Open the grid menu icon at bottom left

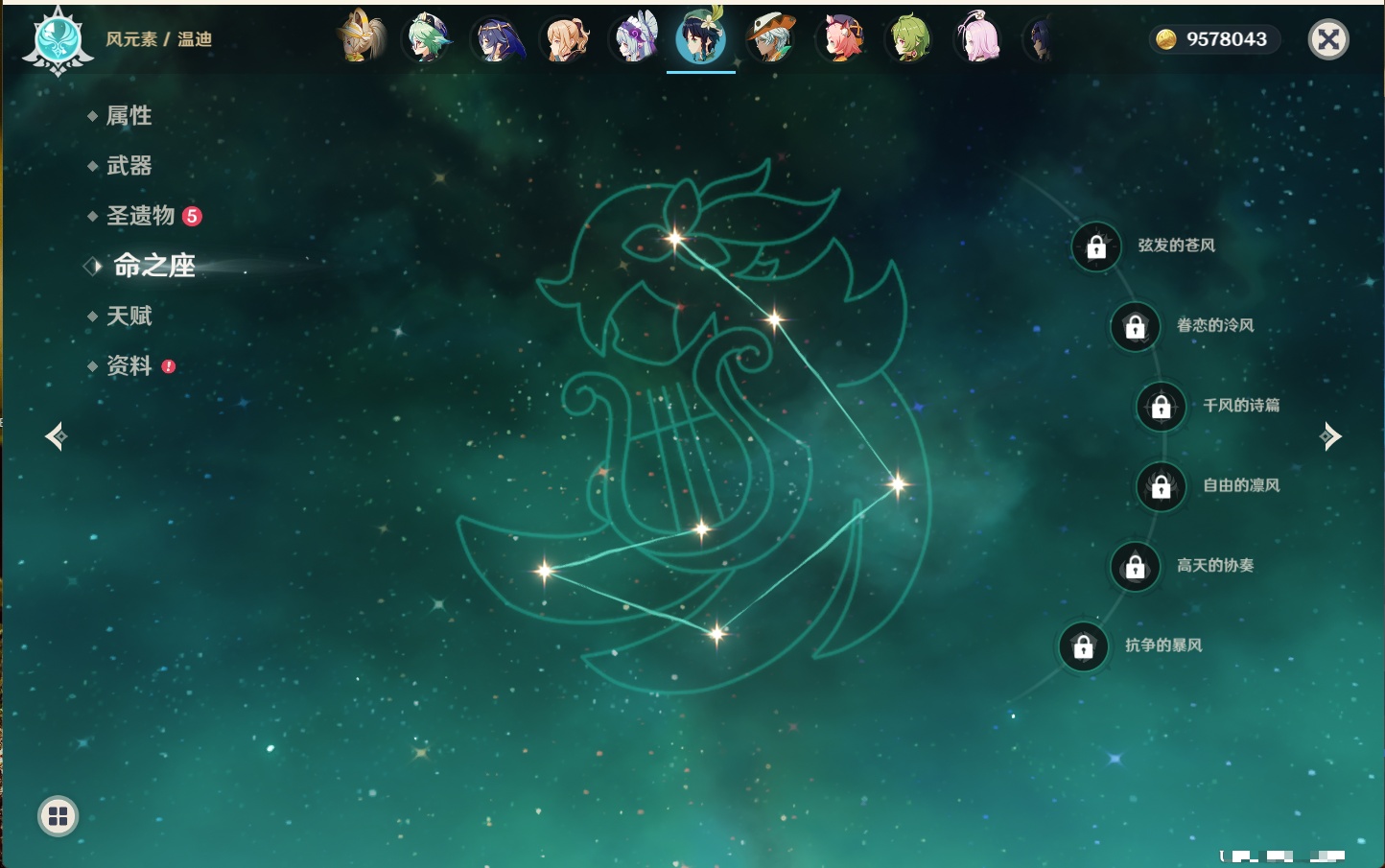coord(58,816)
